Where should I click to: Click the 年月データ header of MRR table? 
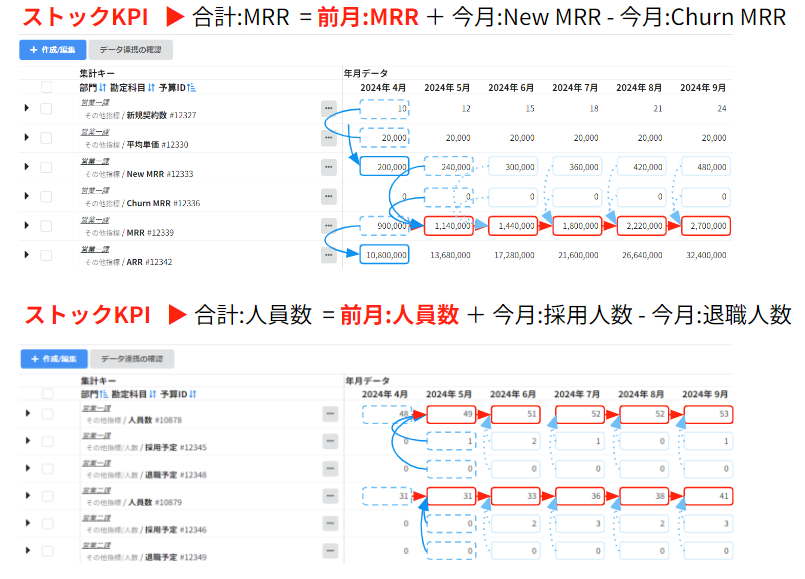(366, 73)
